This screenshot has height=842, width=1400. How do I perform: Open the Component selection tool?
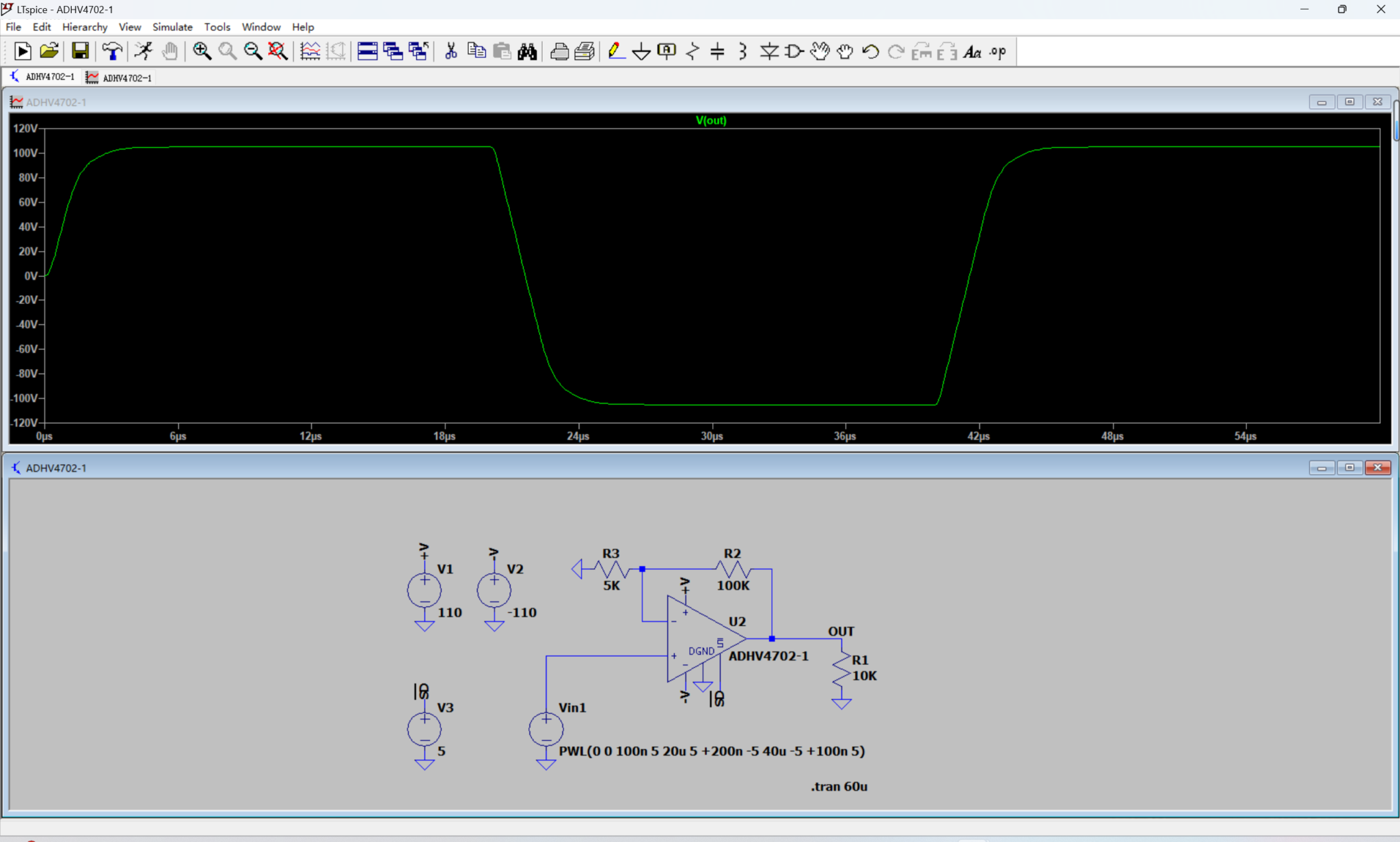pos(794,51)
